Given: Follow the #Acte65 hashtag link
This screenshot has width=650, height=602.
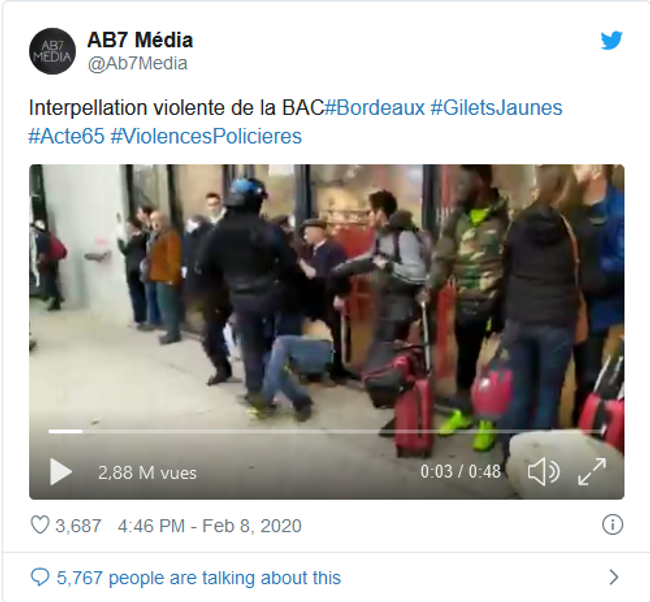Looking at the screenshot, I should click(x=66, y=136).
